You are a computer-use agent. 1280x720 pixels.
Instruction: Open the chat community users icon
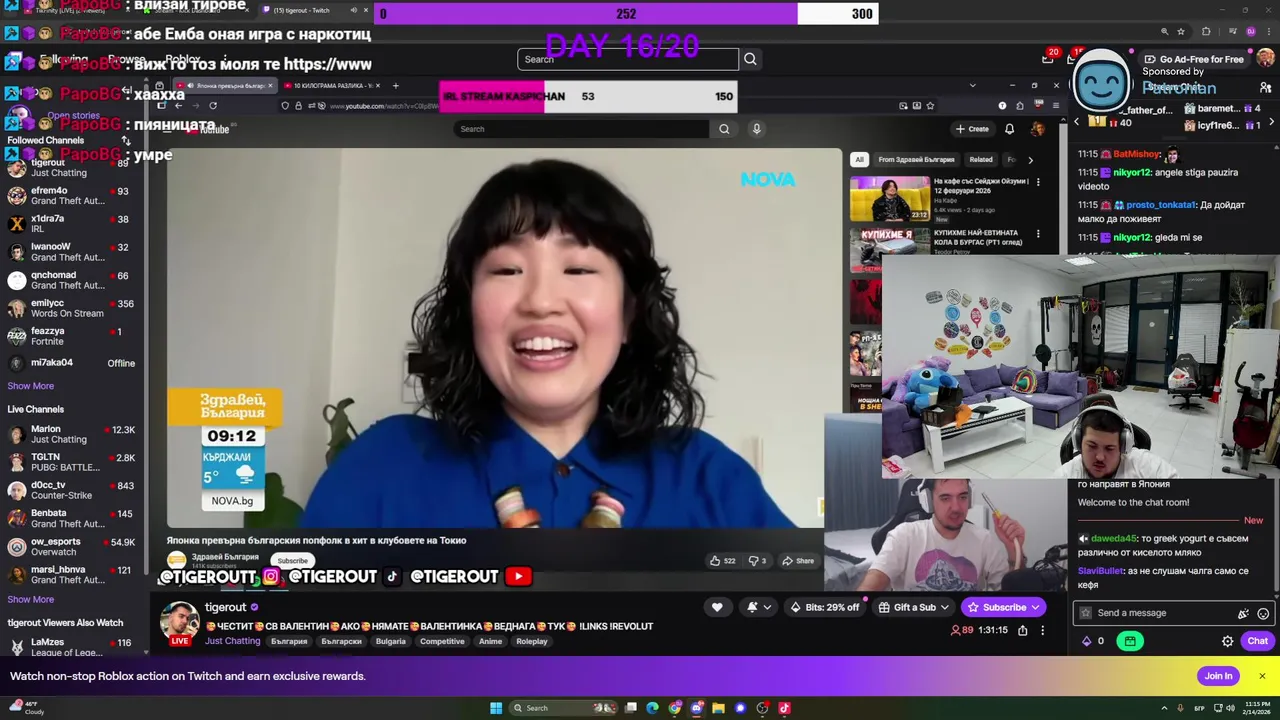click(x=1265, y=88)
